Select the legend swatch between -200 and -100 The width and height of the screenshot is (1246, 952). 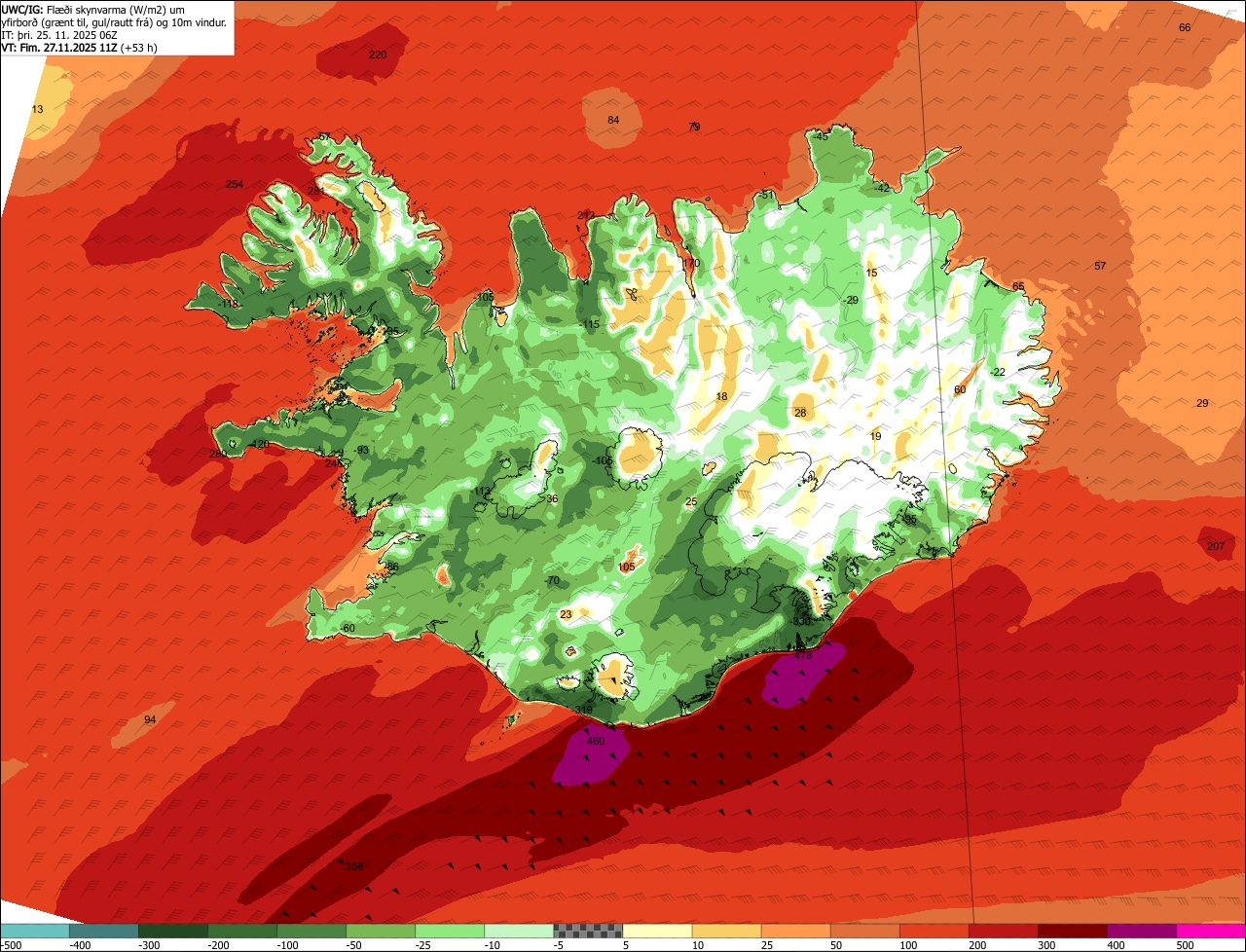(241, 931)
